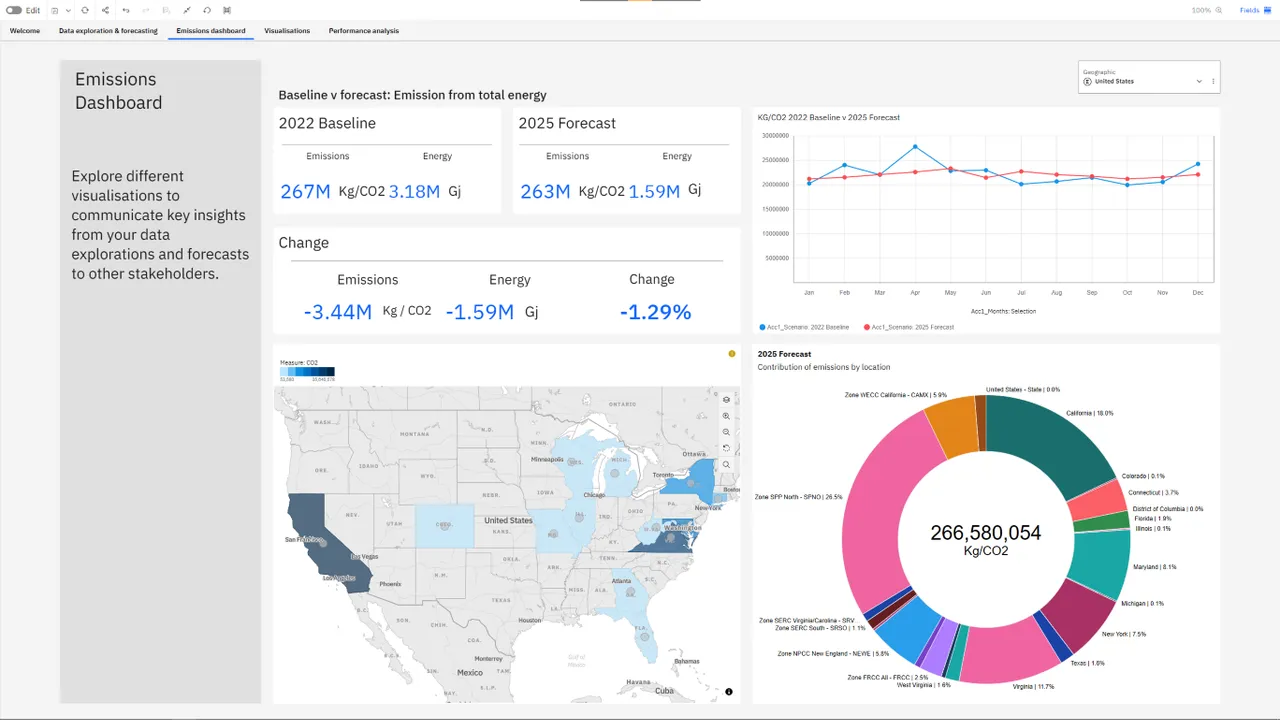Click the map info icon at bottom right
This screenshot has width=1280, height=720.
click(x=729, y=692)
